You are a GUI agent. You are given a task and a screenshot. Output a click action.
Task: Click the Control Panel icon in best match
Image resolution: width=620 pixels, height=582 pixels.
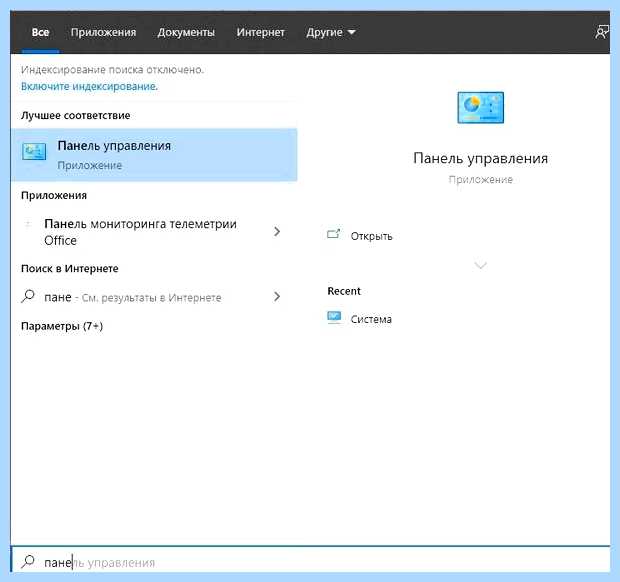(34, 151)
